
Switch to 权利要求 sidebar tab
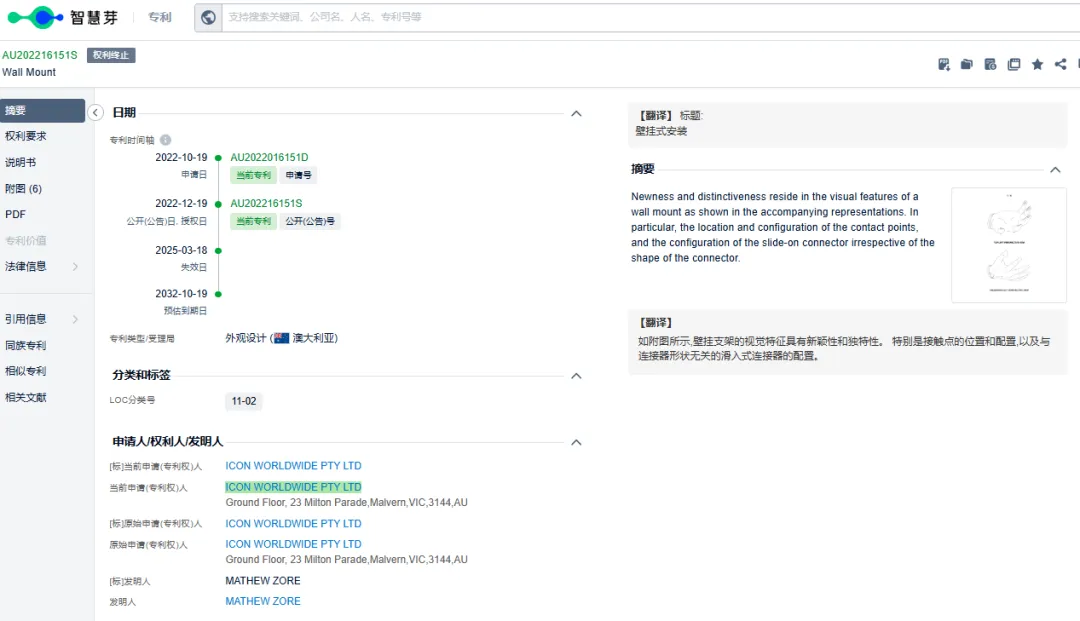coord(25,136)
